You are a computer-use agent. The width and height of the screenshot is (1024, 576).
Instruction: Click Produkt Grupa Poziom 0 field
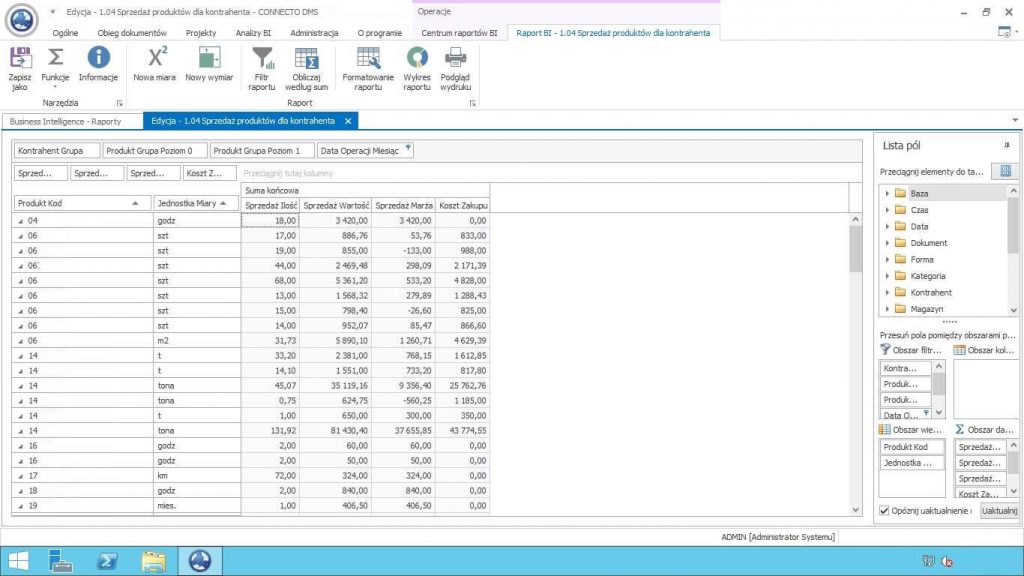click(x=155, y=151)
